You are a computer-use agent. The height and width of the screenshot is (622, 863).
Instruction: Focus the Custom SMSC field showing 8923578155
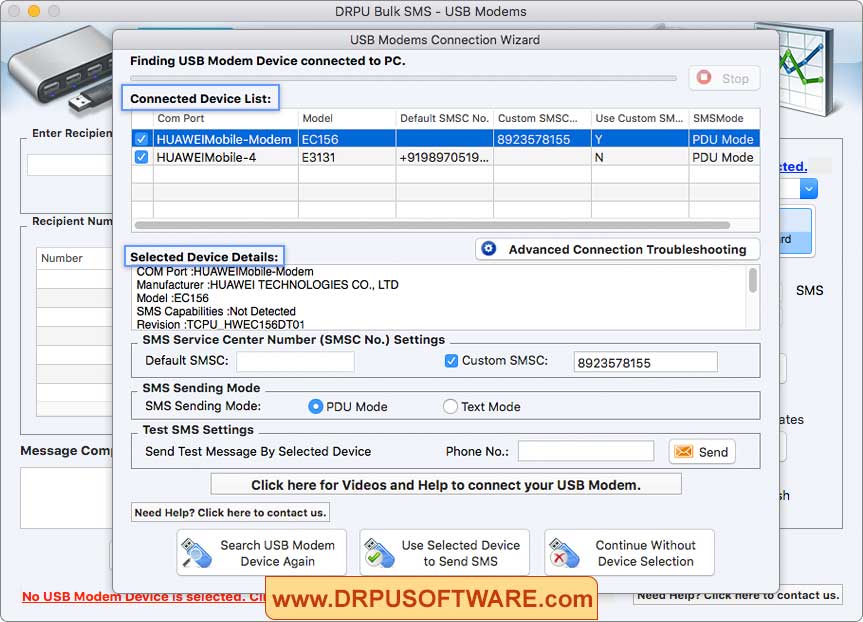click(x=645, y=362)
